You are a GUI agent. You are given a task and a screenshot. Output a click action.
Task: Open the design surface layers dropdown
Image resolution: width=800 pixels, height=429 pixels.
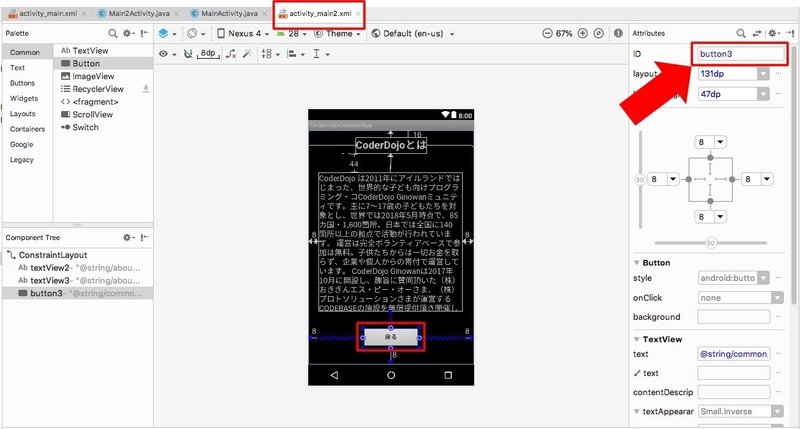pyautogui.click(x=167, y=34)
